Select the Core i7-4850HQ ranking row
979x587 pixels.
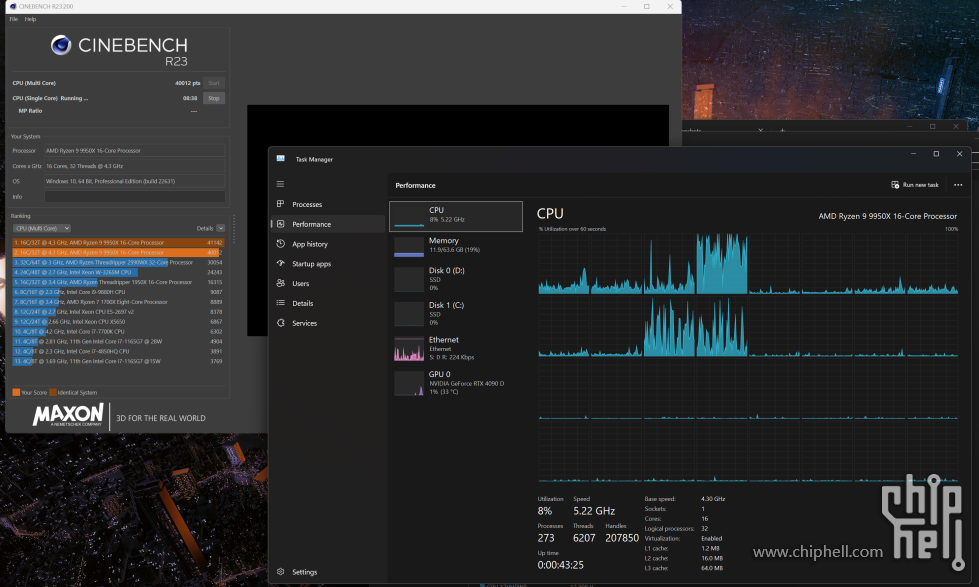117,351
